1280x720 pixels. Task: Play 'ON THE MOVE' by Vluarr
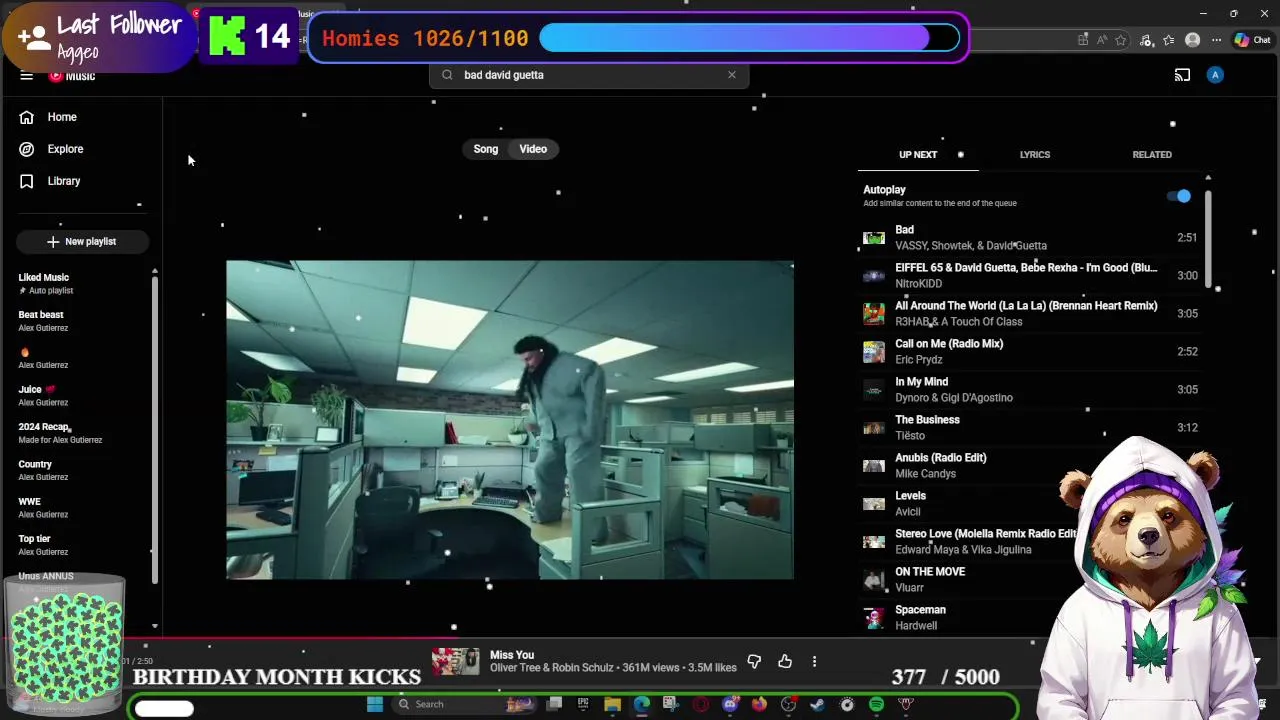tap(960, 580)
